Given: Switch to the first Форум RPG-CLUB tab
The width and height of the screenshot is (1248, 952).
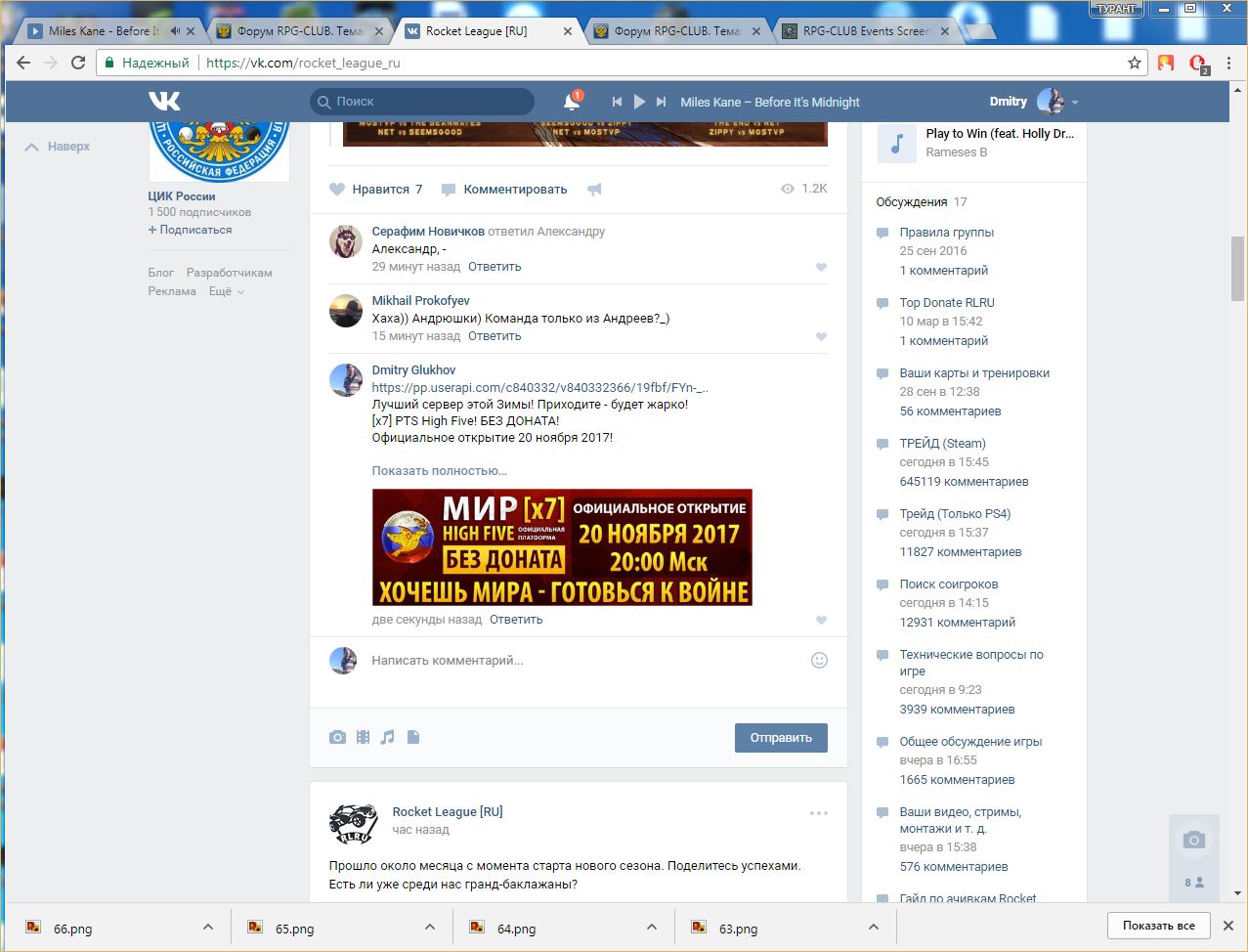Looking at the screenshot, I should click(x=301, y=31).
